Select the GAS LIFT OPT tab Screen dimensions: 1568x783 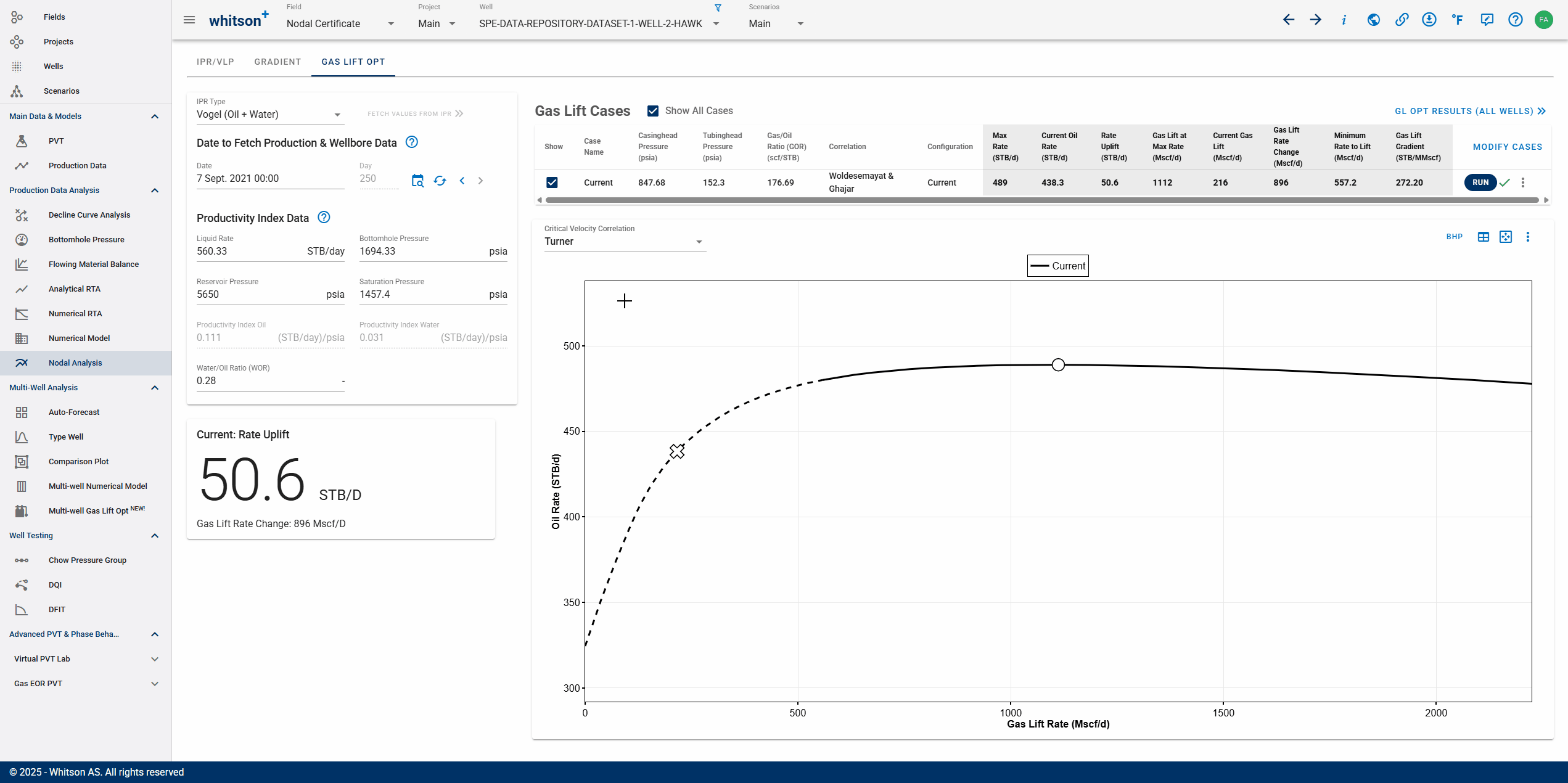click(353, 62)
